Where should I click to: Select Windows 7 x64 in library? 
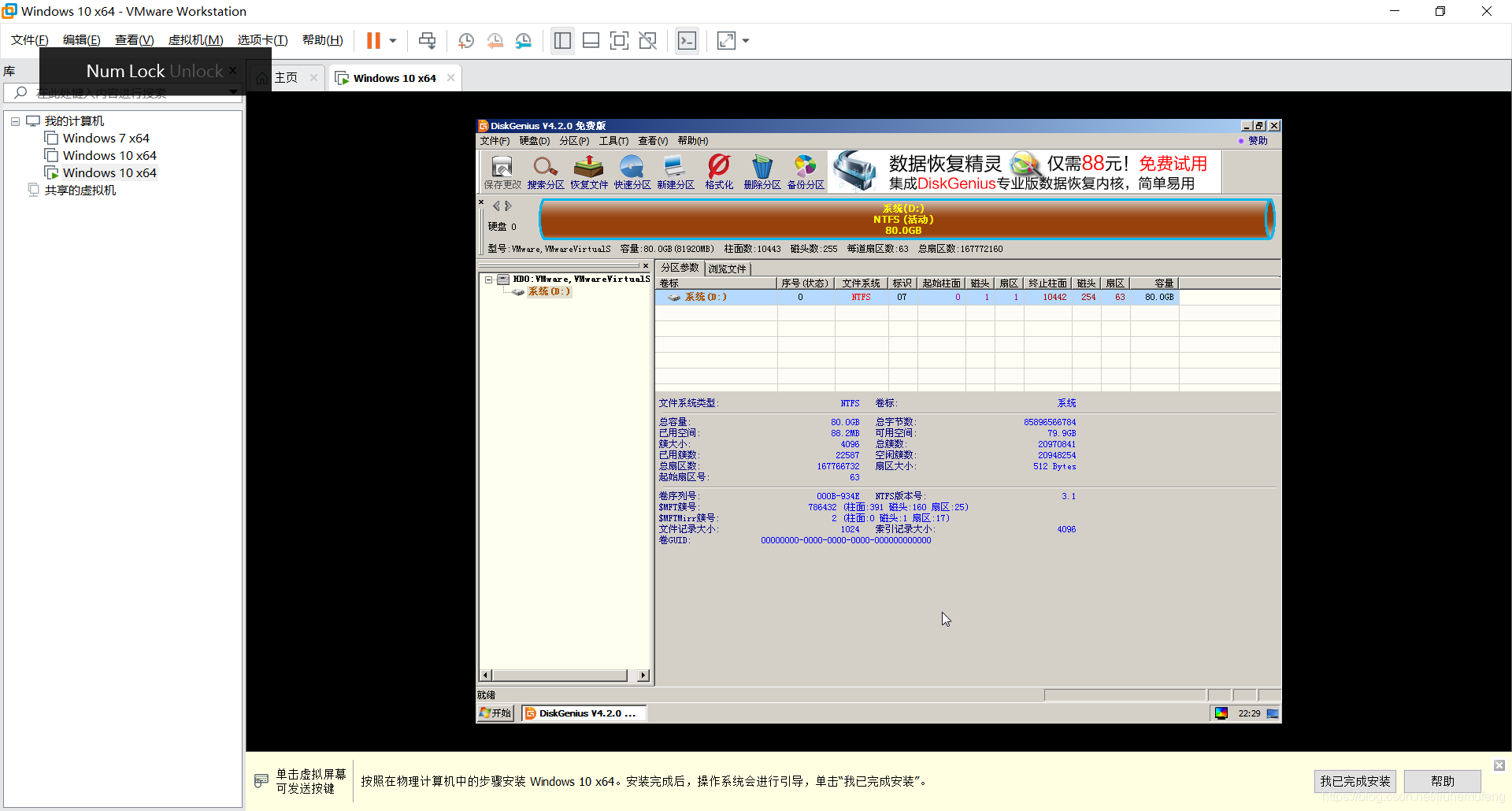pos(106,138)
